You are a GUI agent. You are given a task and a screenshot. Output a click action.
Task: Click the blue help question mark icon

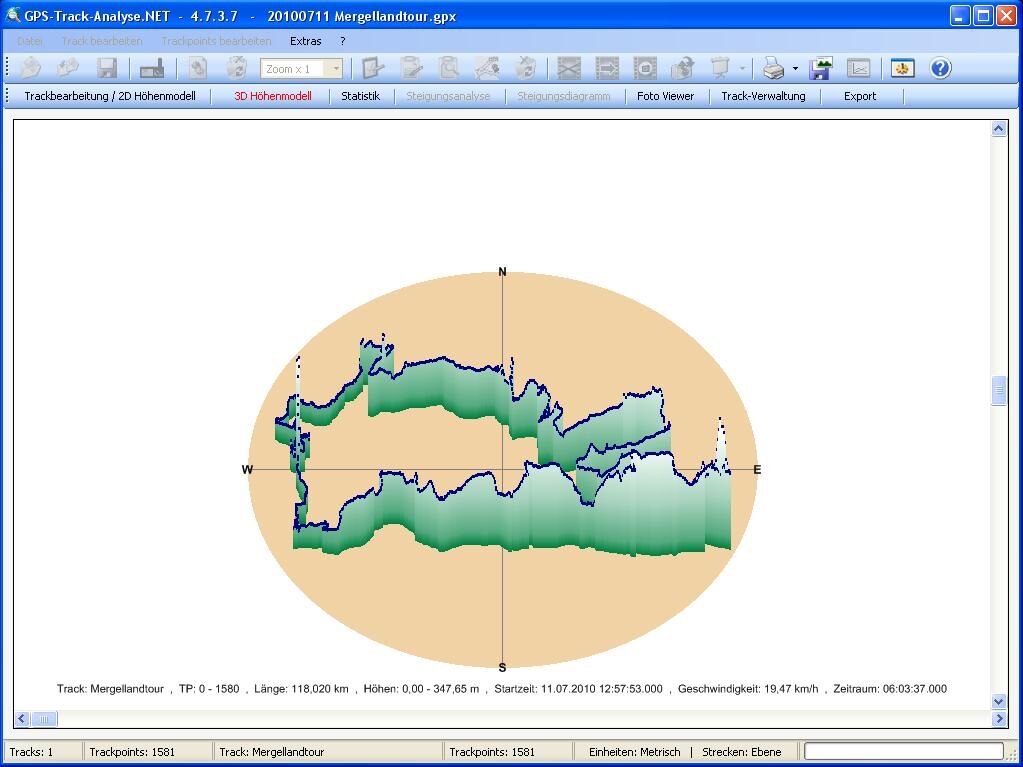940,68
